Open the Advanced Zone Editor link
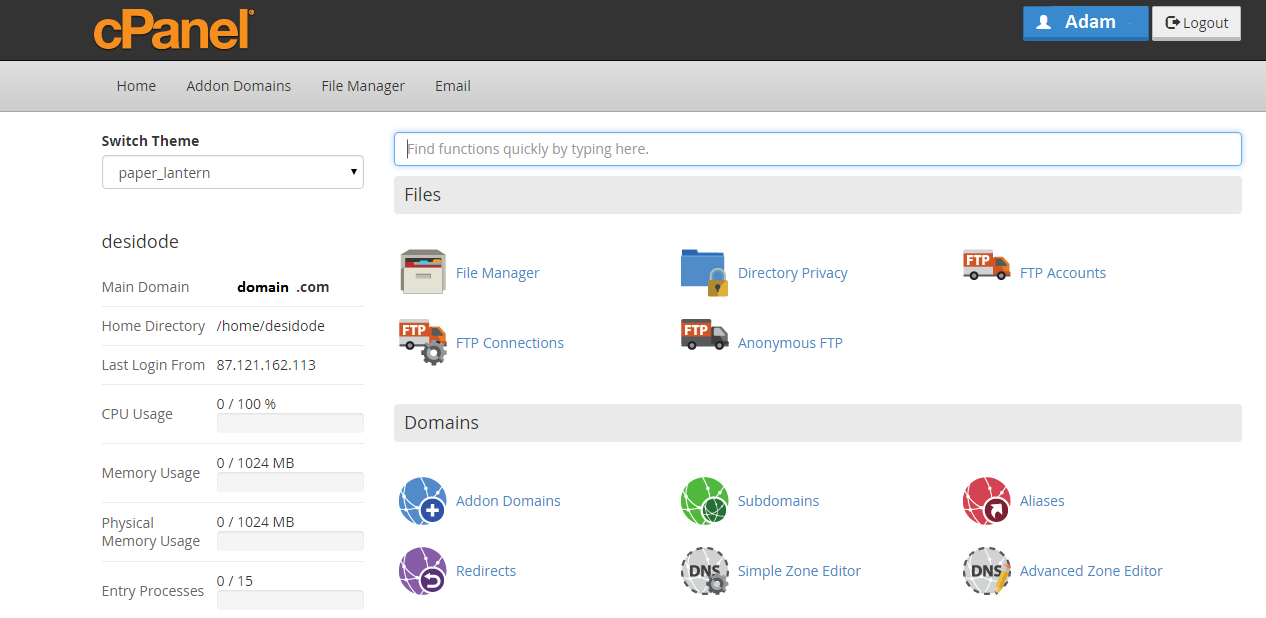 1091,571
